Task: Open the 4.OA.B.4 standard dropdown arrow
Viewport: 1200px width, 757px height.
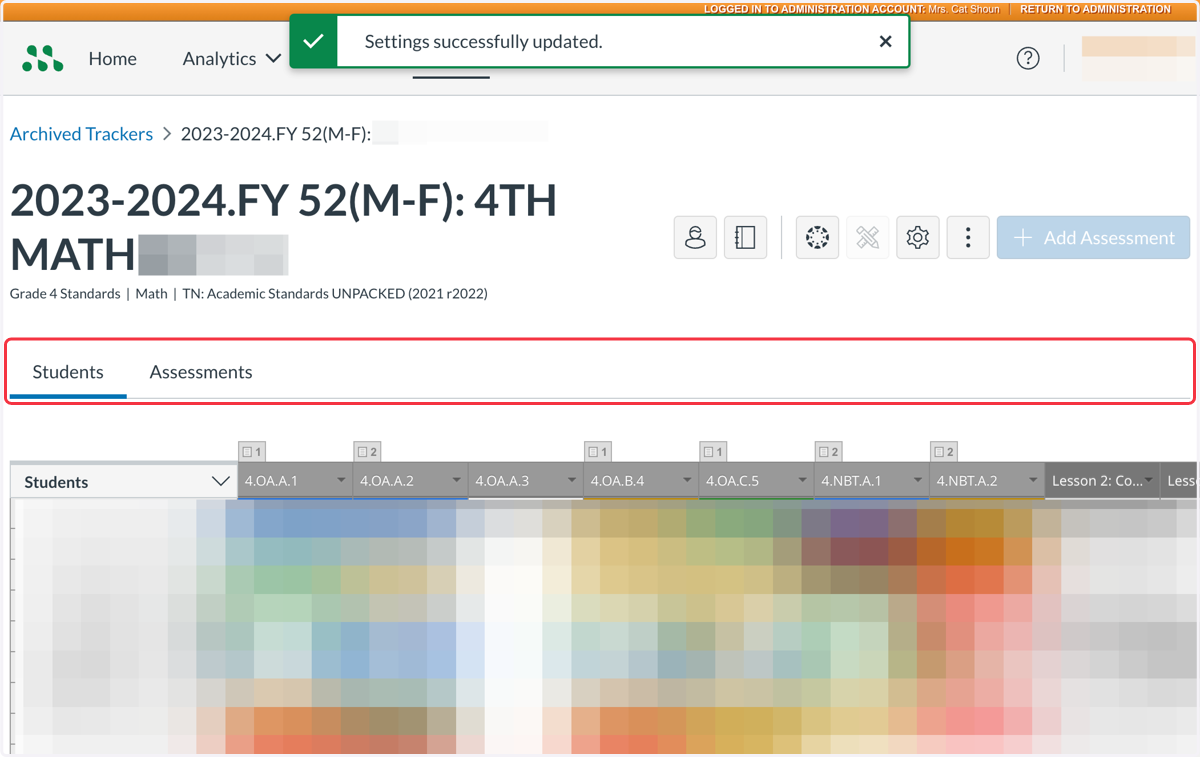Action: click(686, 481)
